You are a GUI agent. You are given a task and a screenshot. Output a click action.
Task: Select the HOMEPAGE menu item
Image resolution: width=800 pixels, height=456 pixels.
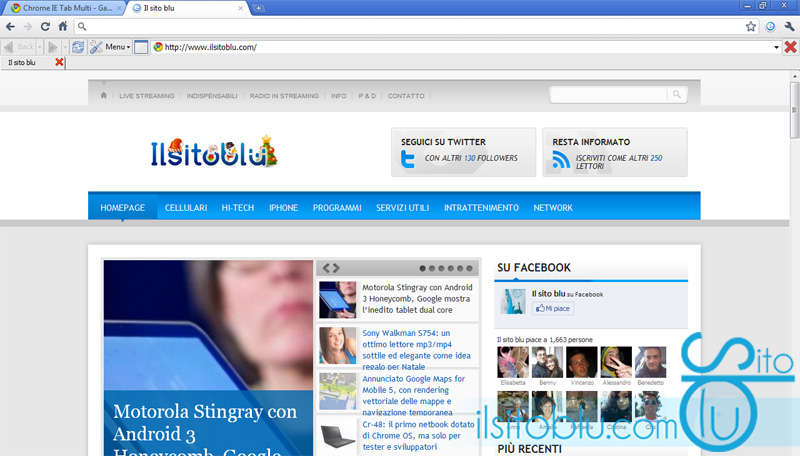[122, 208]
